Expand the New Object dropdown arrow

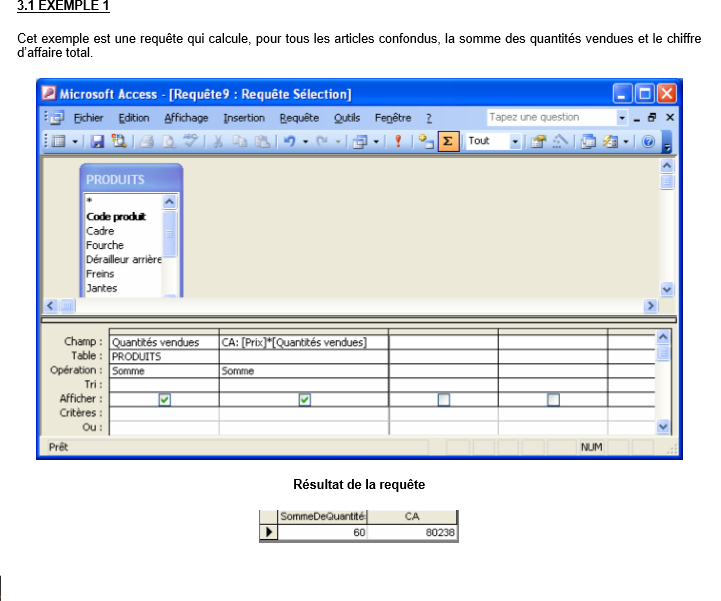pos(625,142)
